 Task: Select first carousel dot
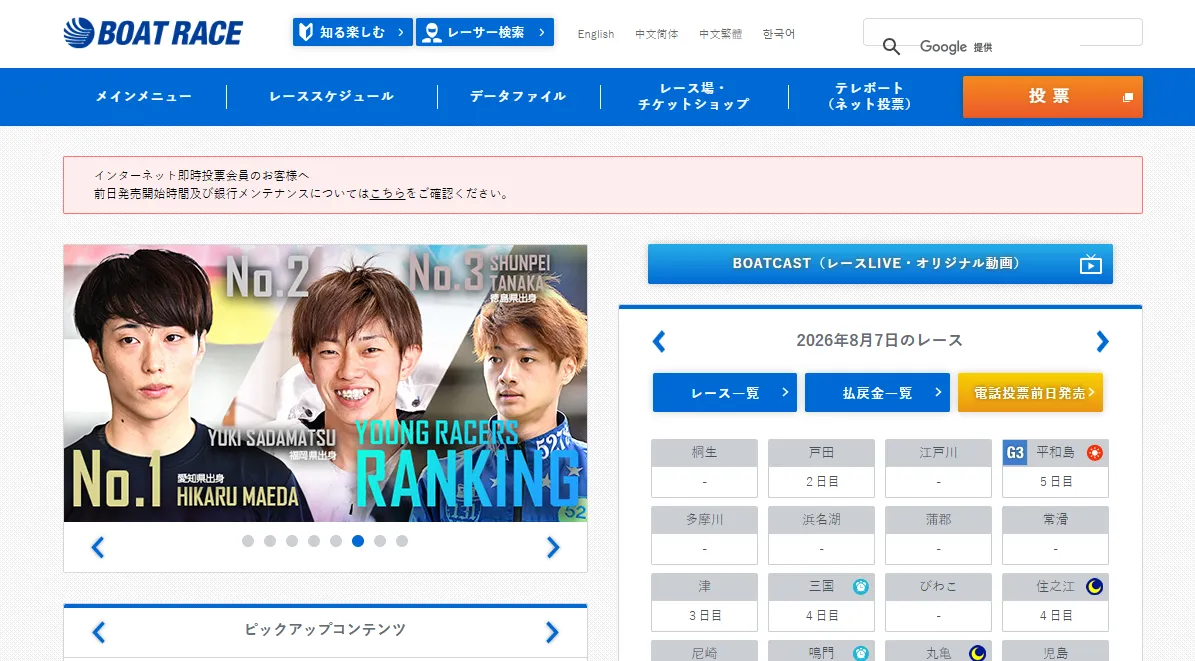[248, 541]
